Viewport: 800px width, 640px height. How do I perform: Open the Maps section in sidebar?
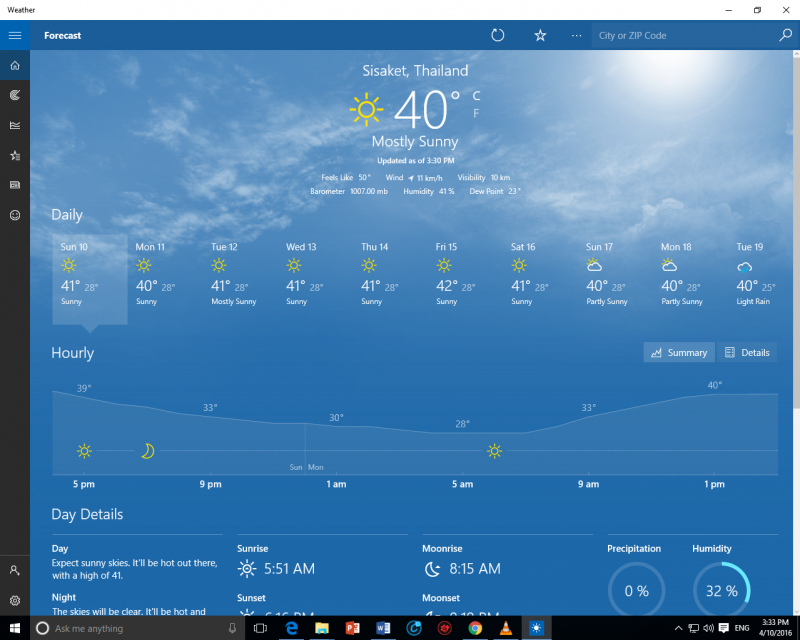15,95
